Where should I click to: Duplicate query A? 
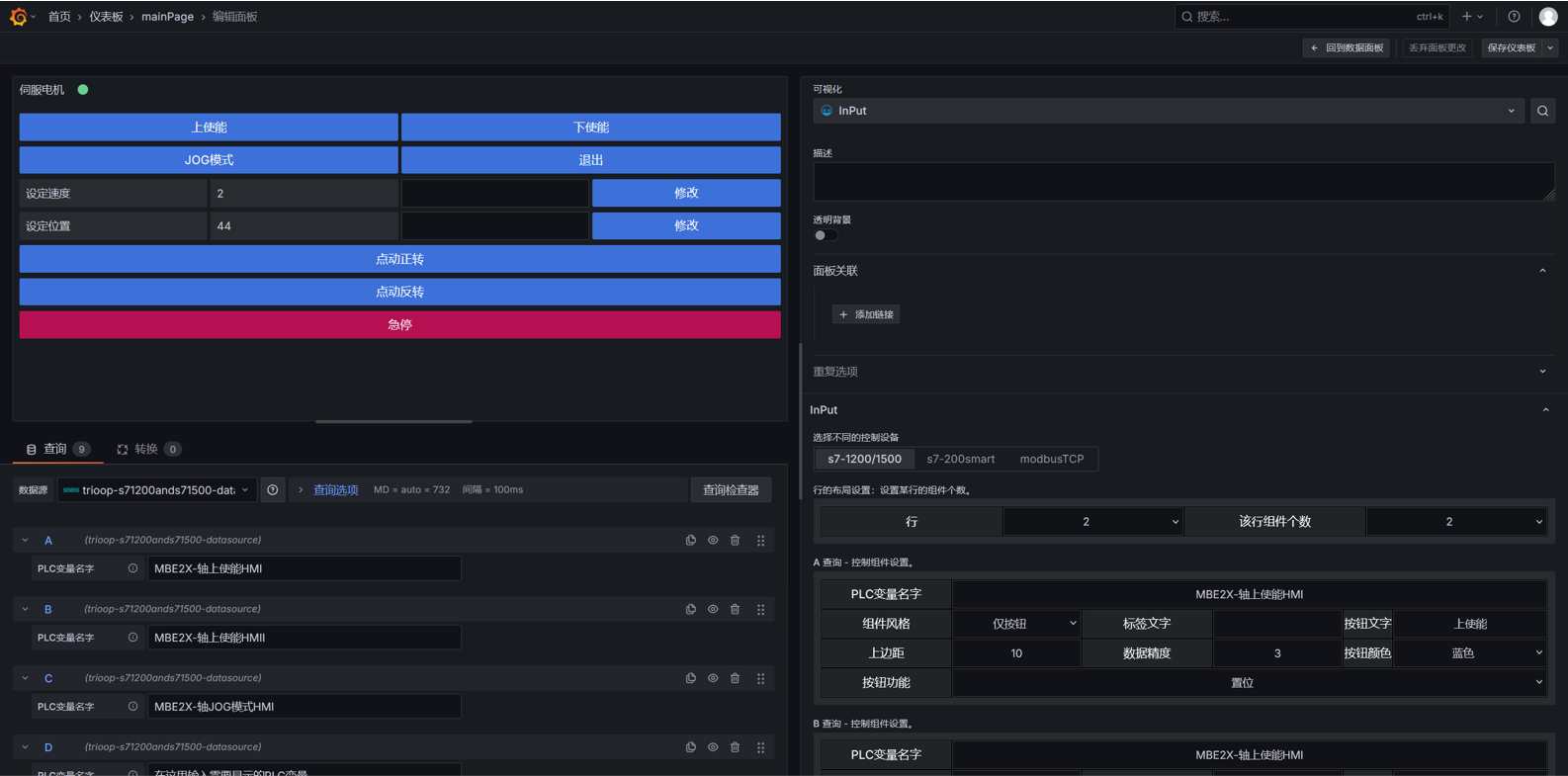[x=691, y=541]
